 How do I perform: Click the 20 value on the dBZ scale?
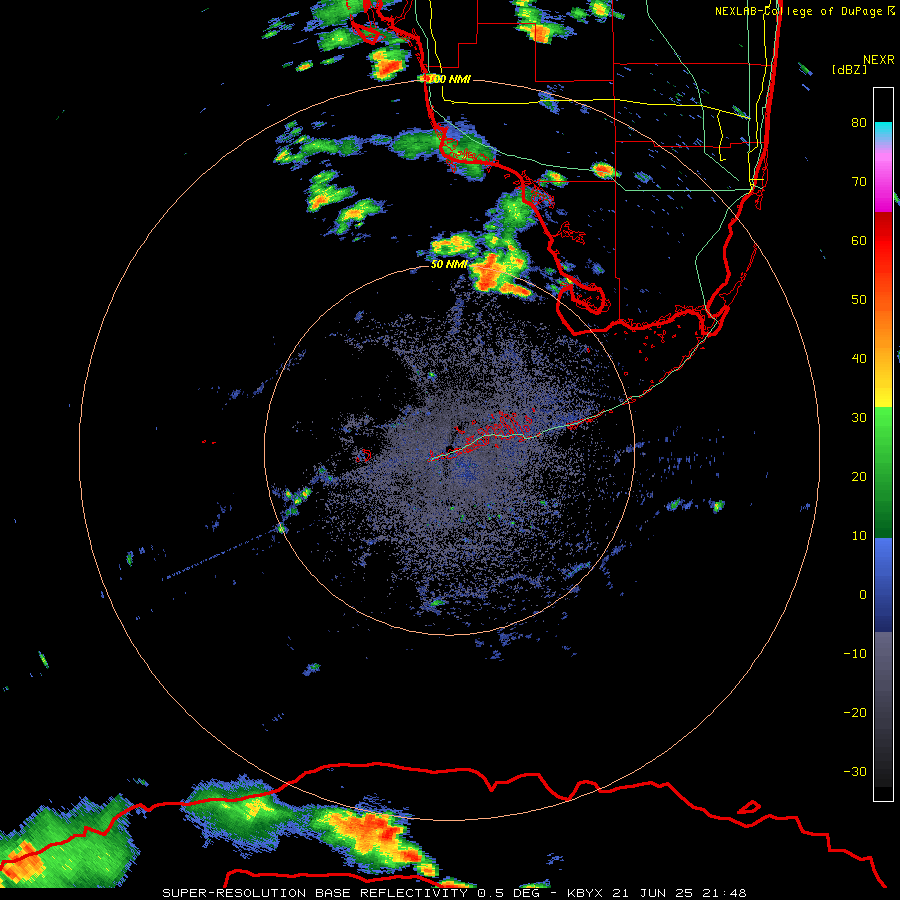[859, 476]
